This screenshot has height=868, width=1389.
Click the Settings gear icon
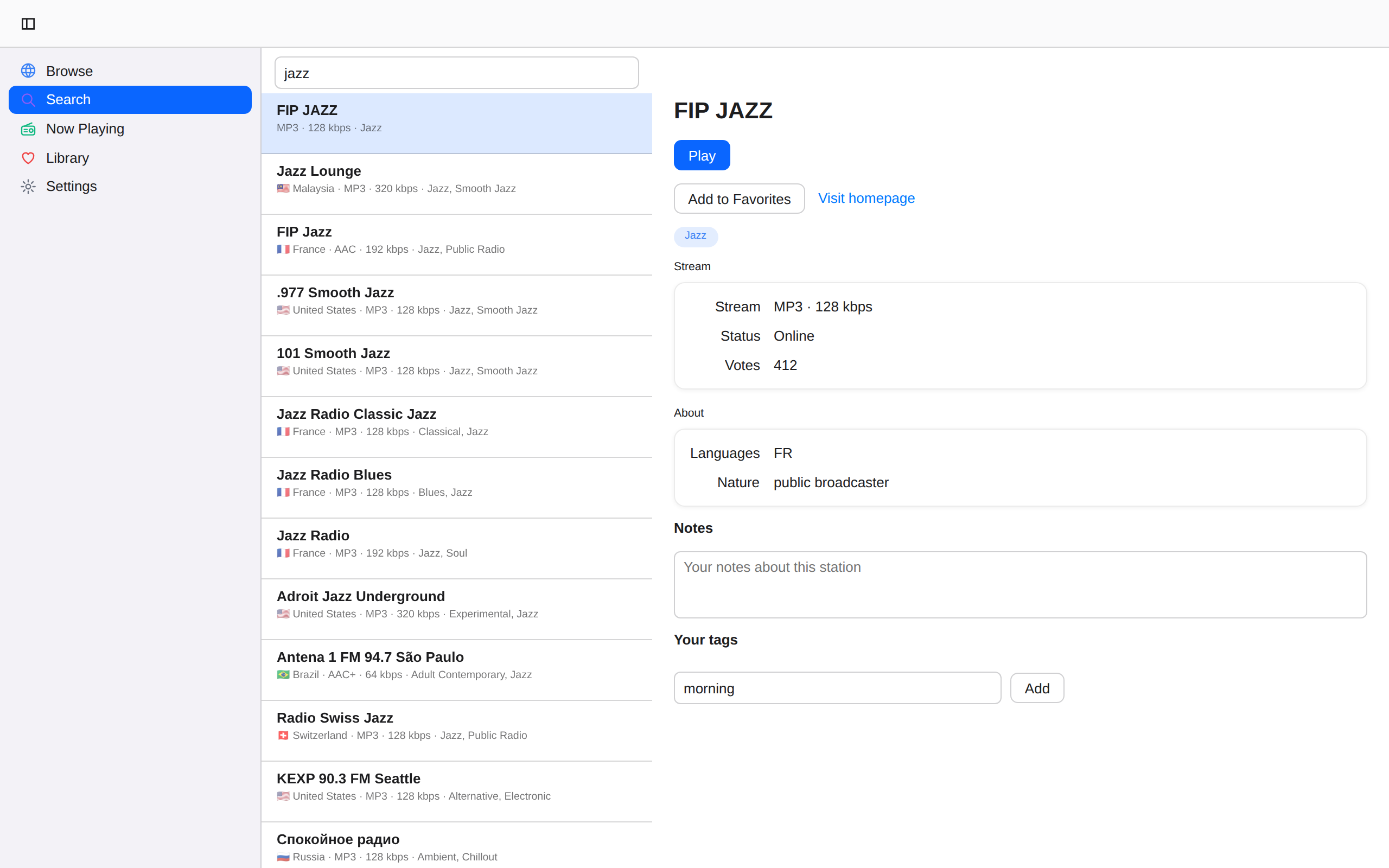click(x=28, y=187)
